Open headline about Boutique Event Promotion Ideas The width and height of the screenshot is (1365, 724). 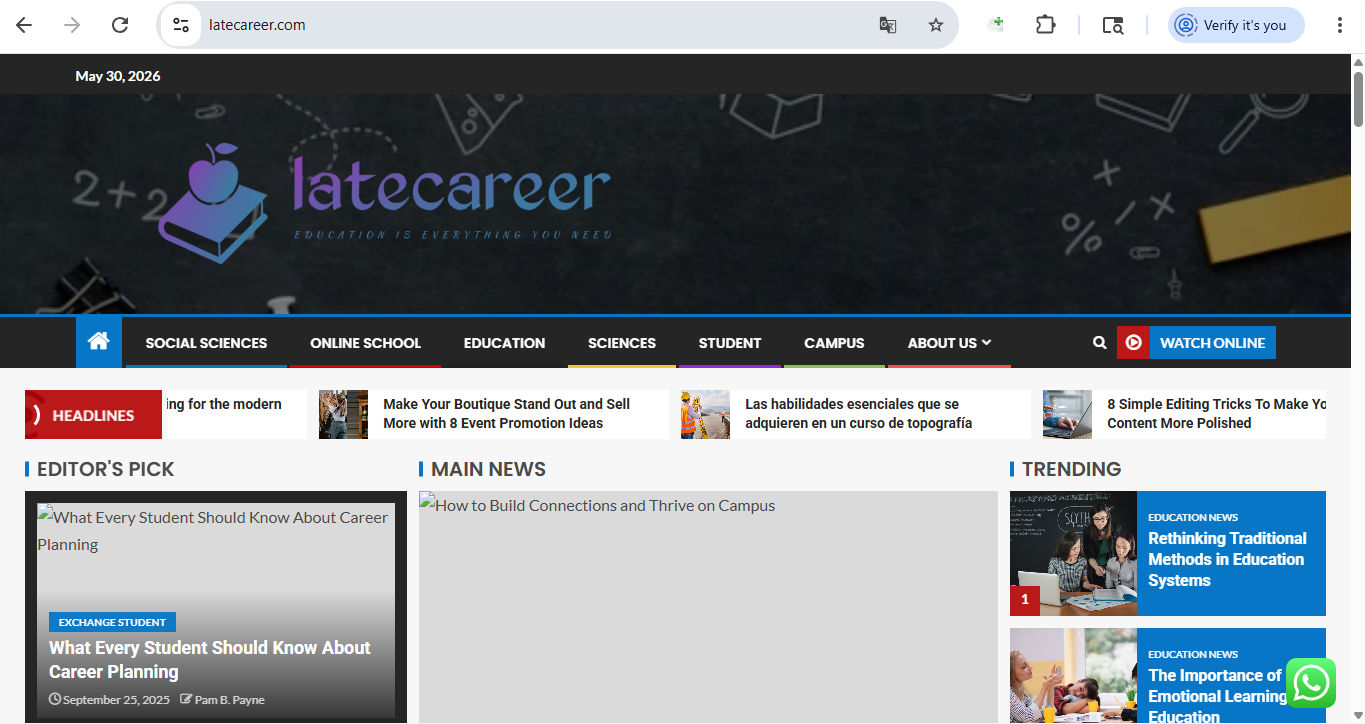(x=506, y=413)
